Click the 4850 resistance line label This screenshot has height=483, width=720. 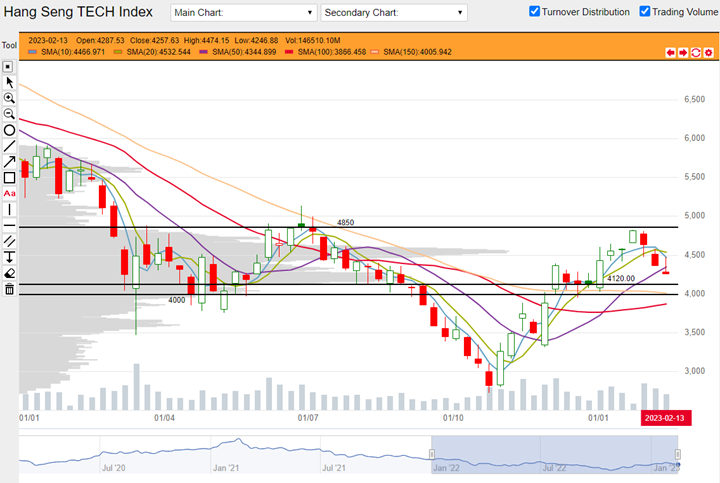pyautogui.click(x=345, y=223)
